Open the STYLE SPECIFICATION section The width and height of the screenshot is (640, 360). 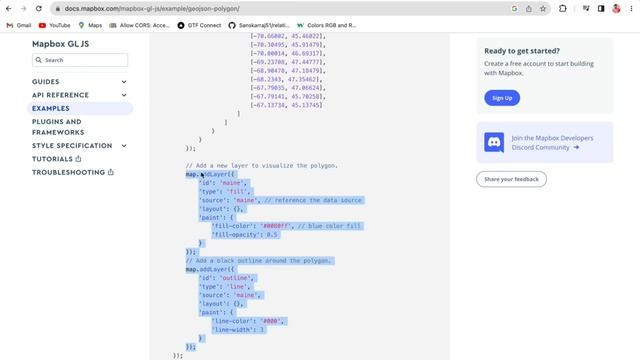[x=72, y=146]
